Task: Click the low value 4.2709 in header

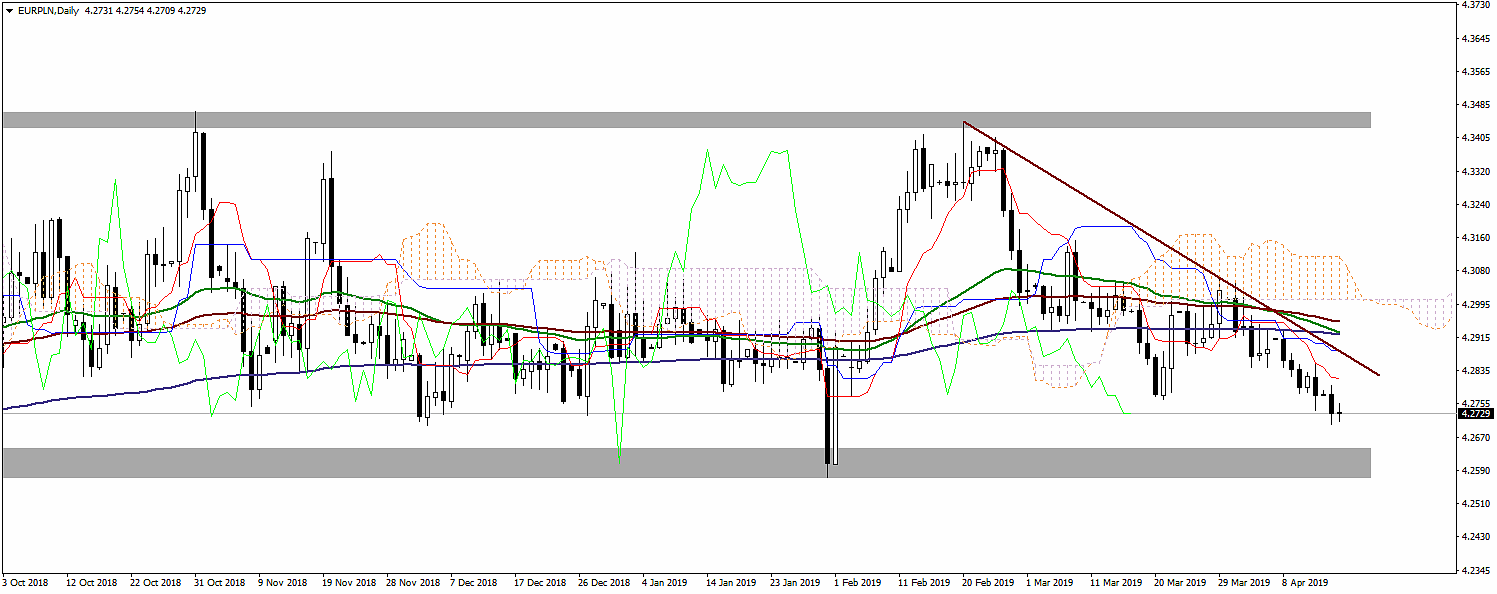Action: [x=160, y=9]
